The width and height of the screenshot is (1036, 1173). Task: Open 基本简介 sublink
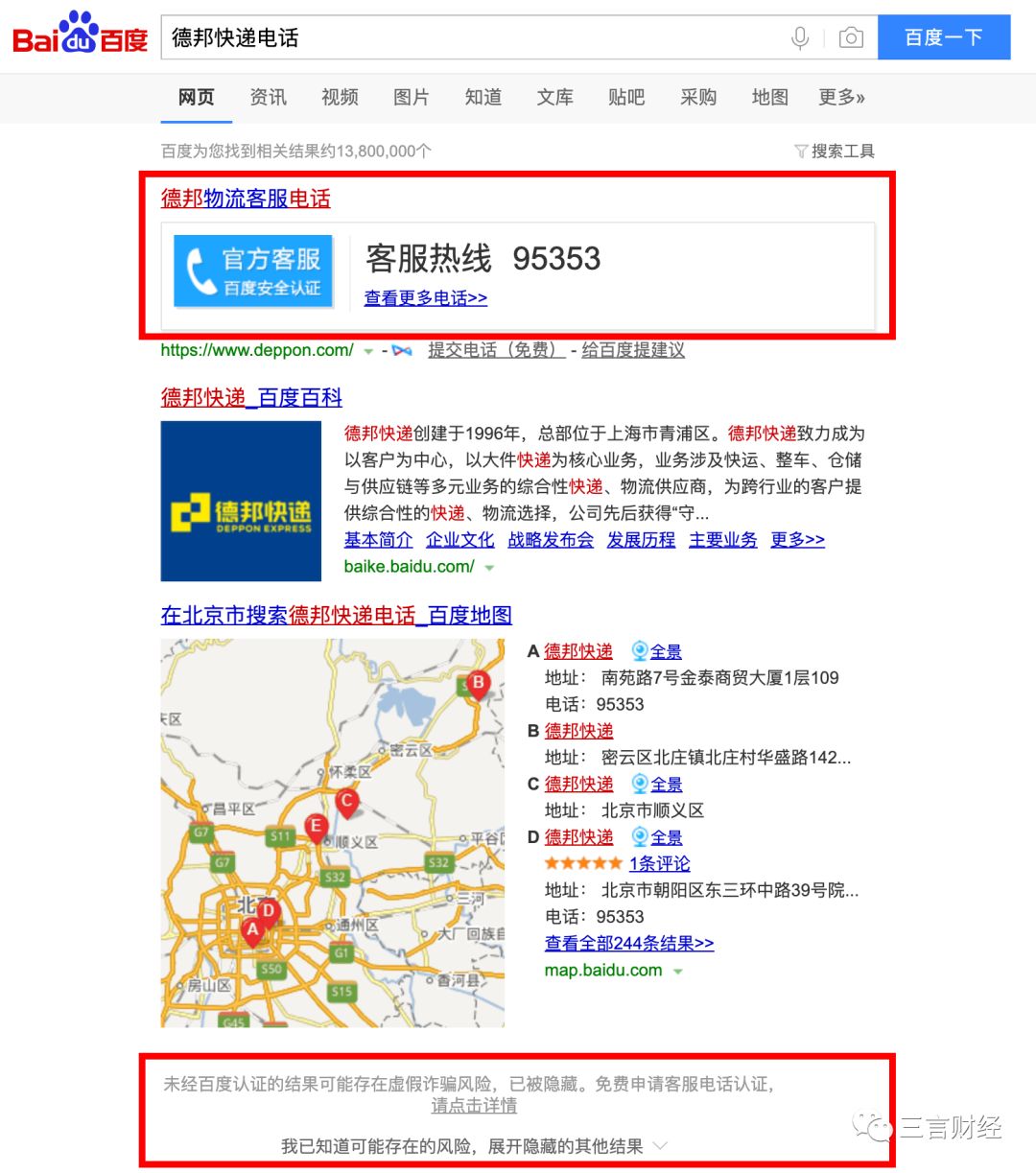pyautogui.click(x=379, y=540)
